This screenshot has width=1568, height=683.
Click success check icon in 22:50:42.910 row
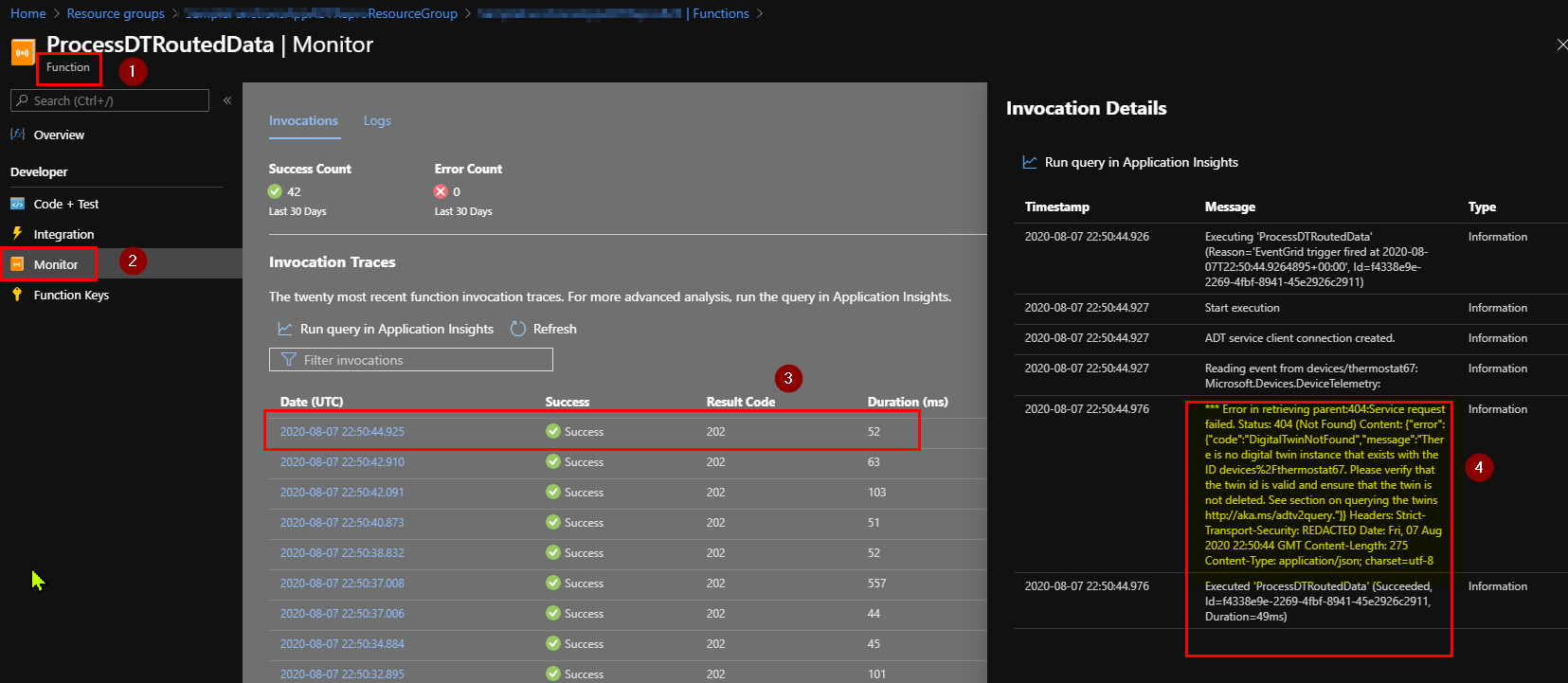coord(553,461)
